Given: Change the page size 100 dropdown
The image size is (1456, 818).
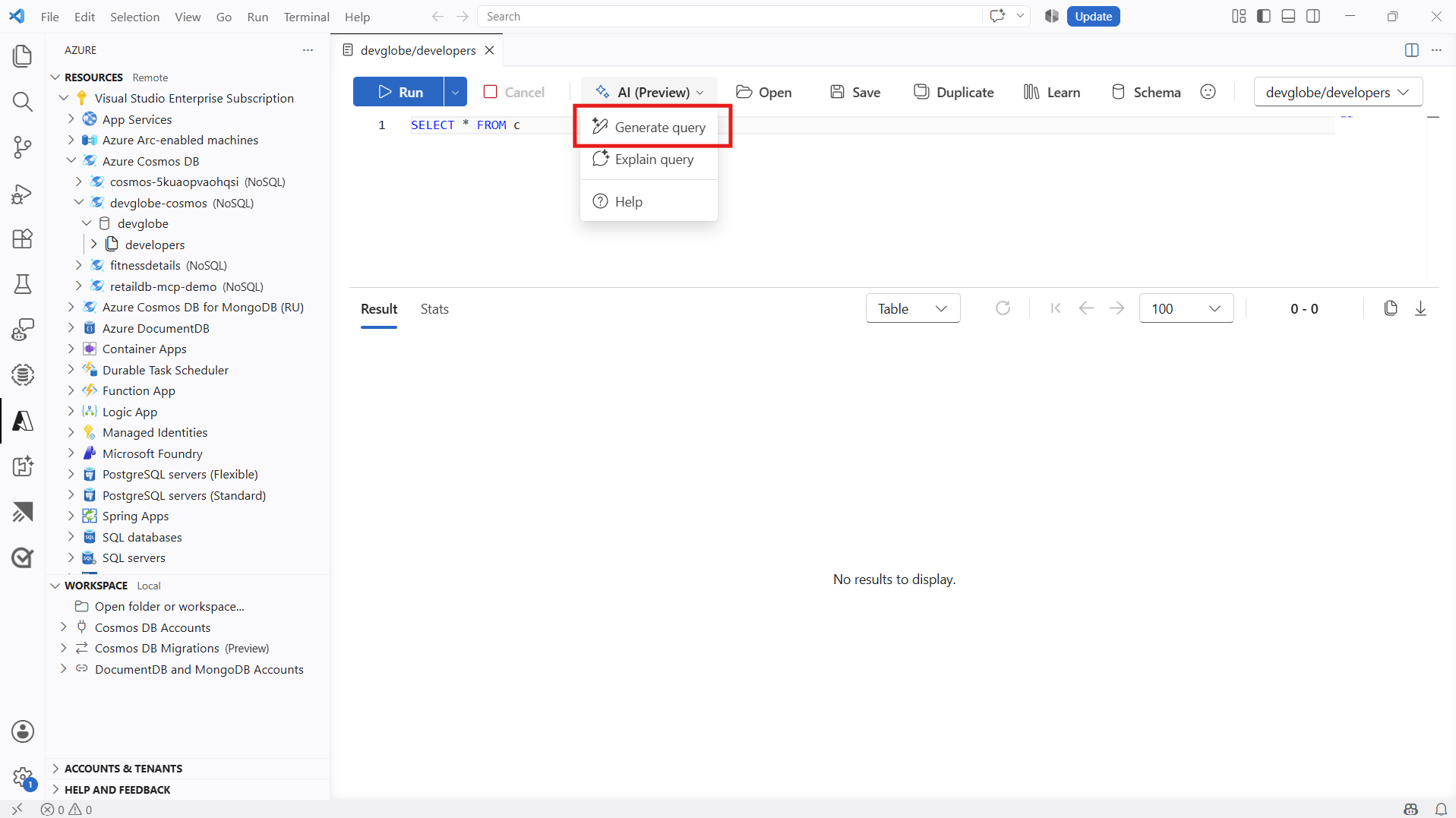Looking at the screenshot, I should tap(1186, 308).
